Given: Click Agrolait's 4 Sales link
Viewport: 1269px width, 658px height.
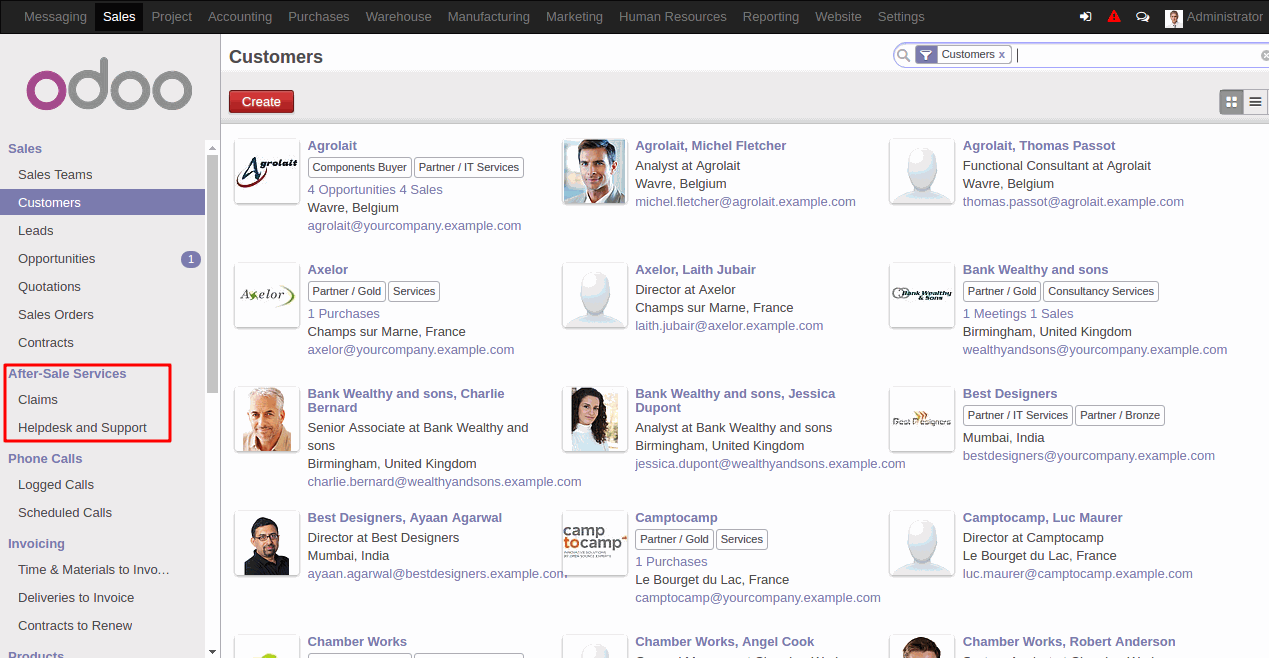Looking at the screenshot, I should click(421, 190).
